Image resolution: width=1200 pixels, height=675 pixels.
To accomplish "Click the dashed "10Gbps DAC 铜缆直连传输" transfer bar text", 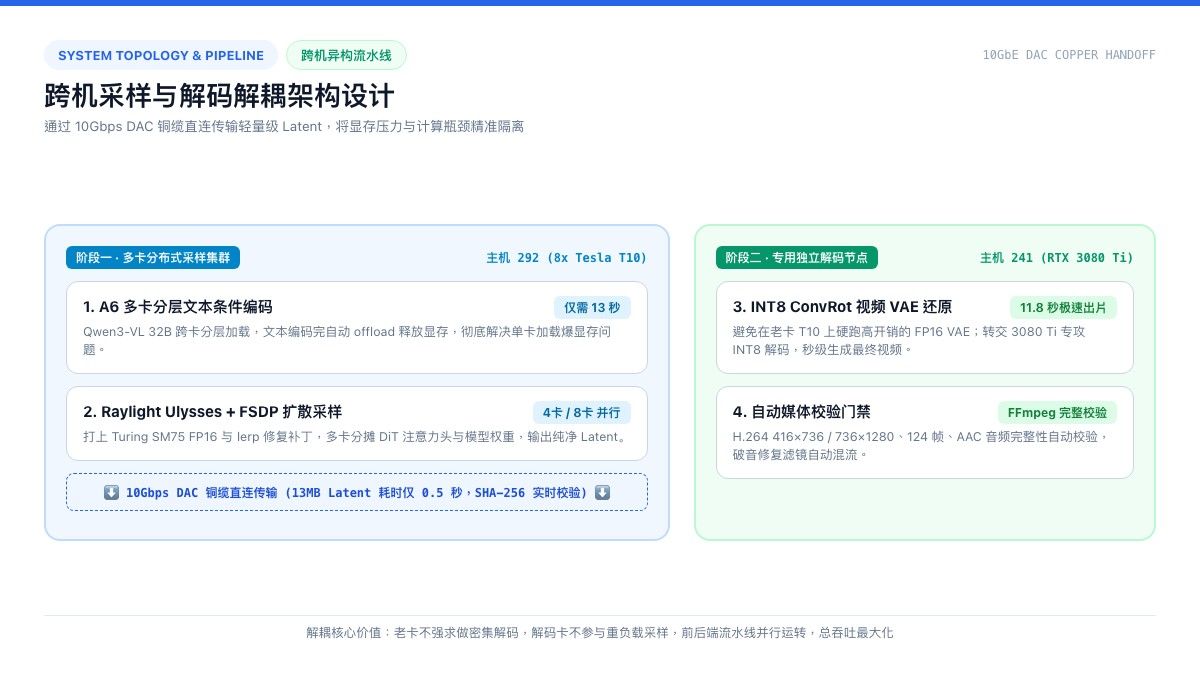I will pyautogui.click(x=357, y=492).
